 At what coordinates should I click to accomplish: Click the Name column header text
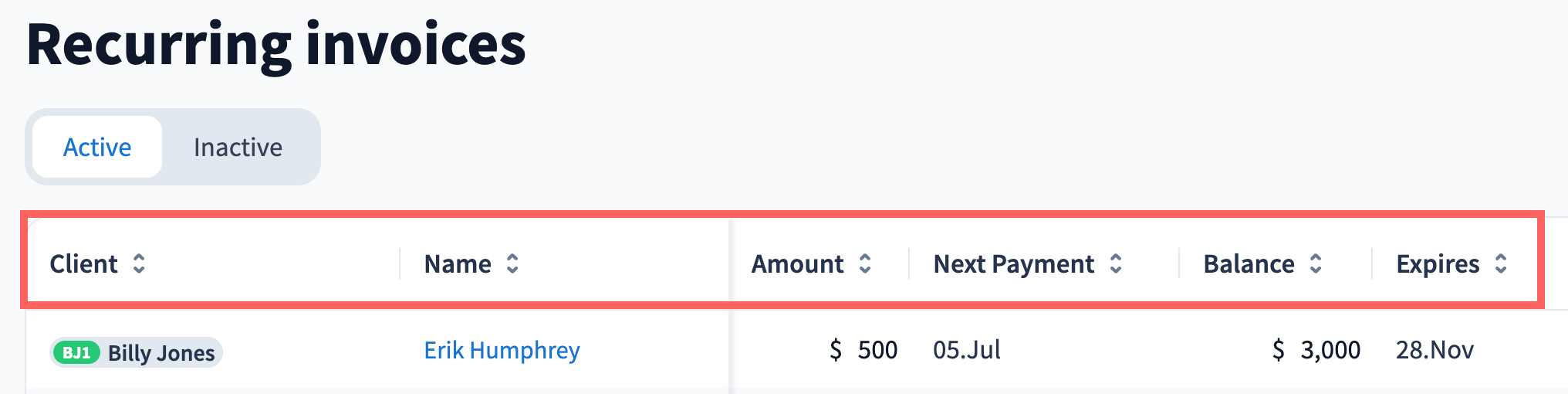point(458,264)
